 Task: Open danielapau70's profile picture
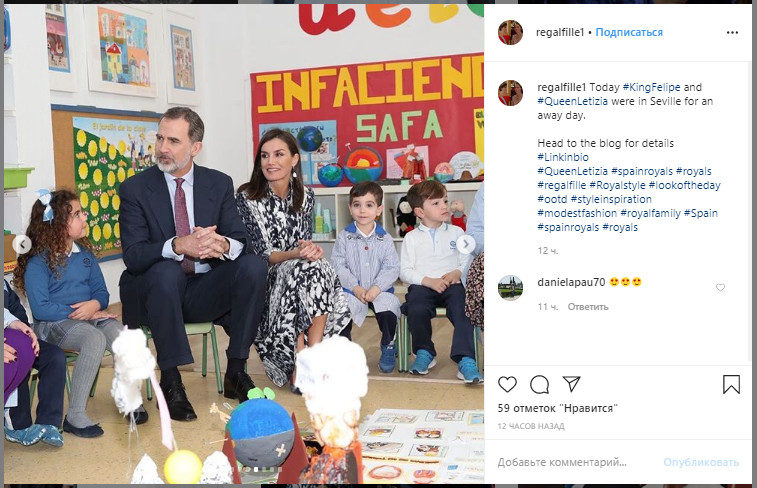510,288
